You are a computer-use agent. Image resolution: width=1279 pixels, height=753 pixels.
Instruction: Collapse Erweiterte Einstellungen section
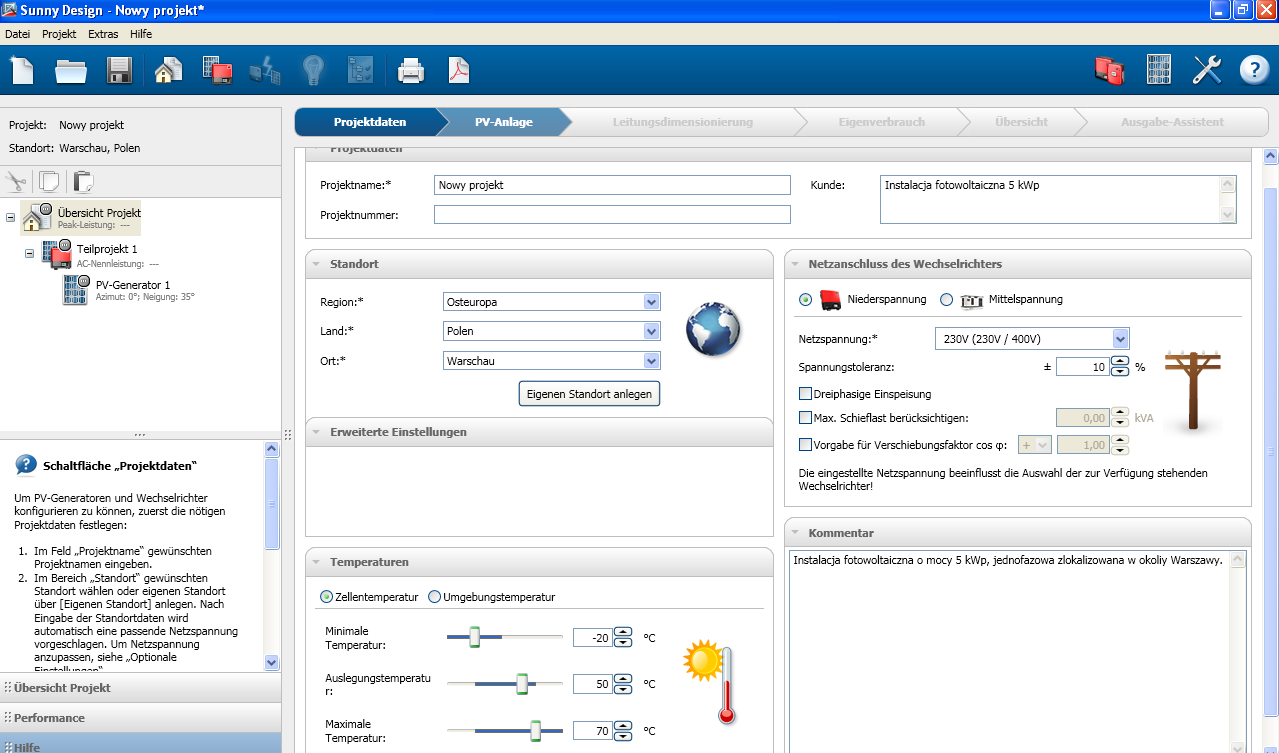pyautogui.click(x=316, y=432)
